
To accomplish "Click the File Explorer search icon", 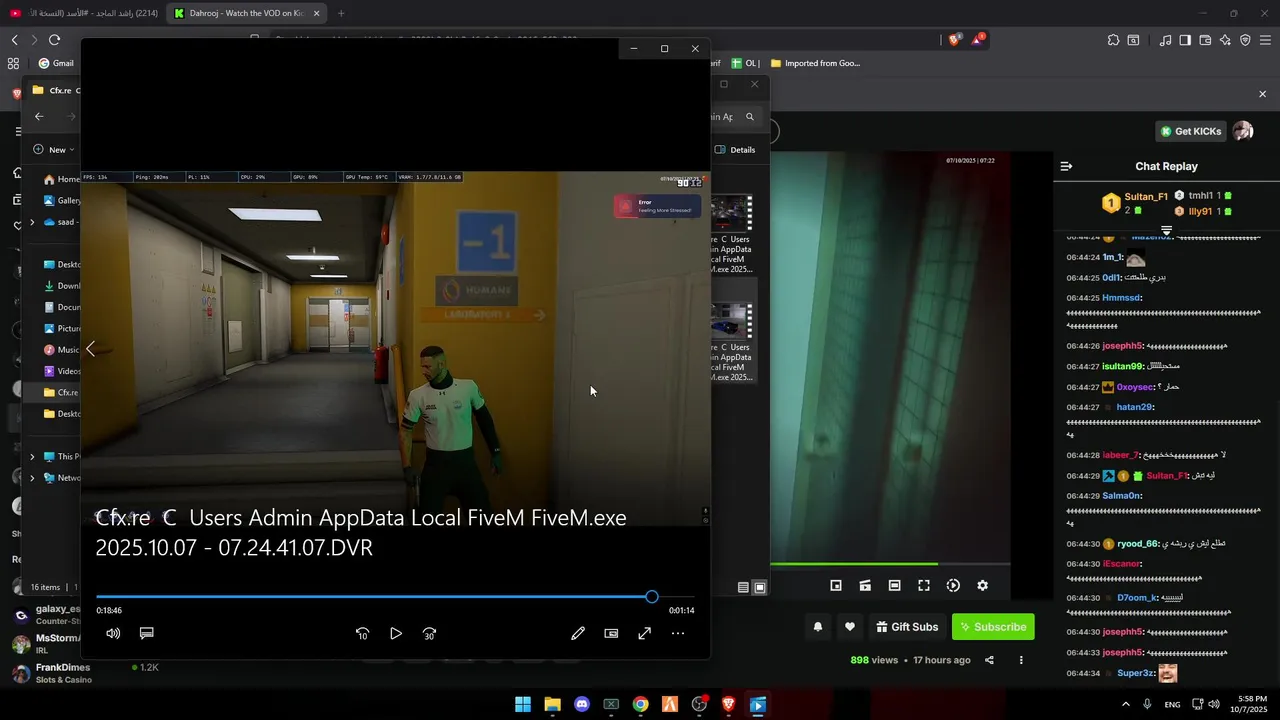I will (x=750, y=117).
